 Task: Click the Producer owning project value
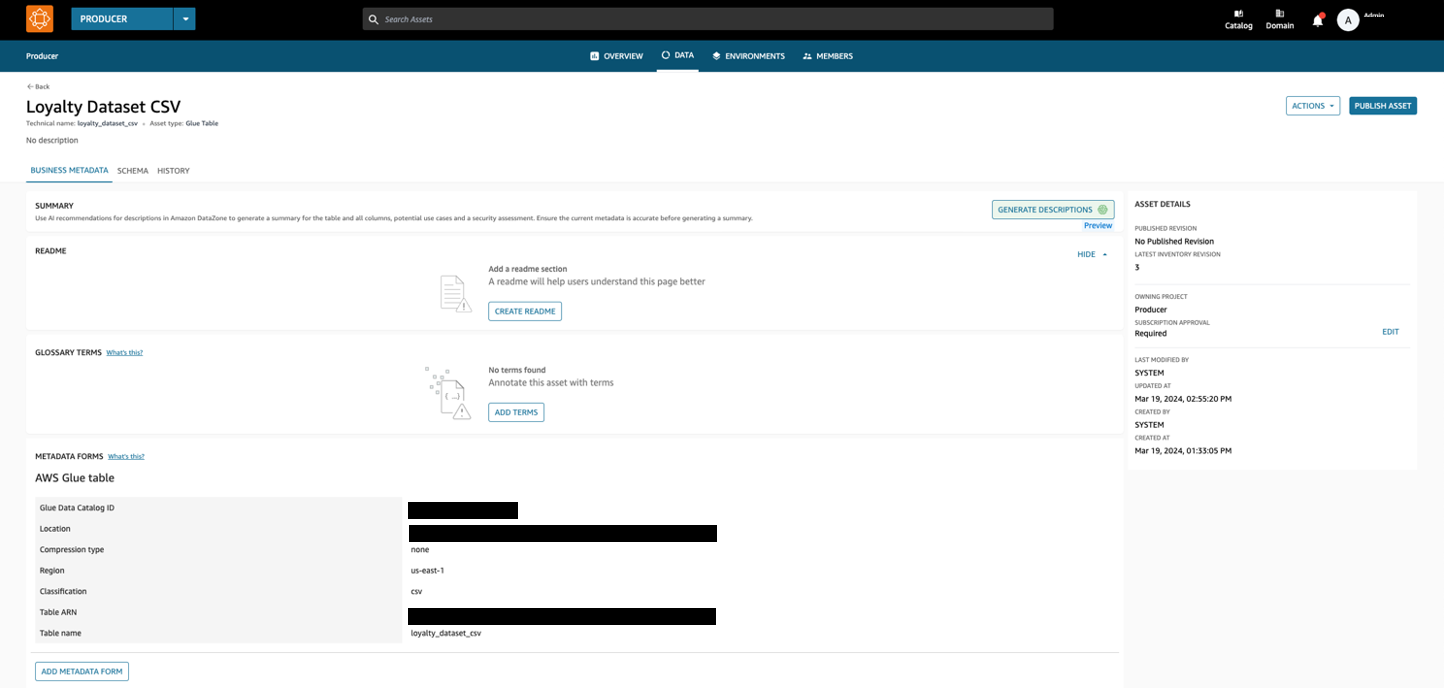tap(1151, 310)
